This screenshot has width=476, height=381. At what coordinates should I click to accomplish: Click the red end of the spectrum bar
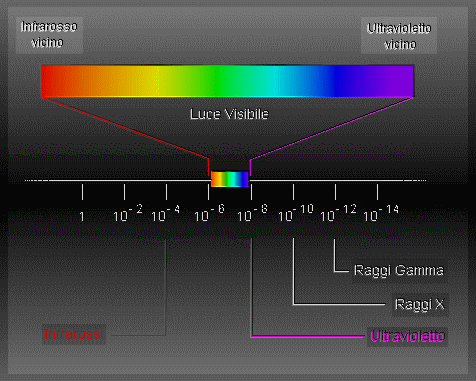pyautogui.click(x=53, y=81)
